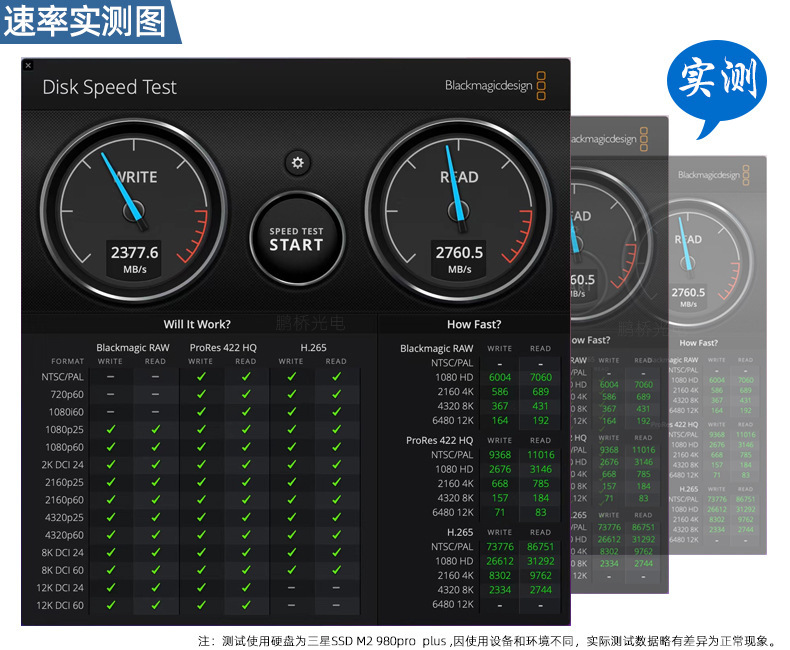This screenshot has width=790, height=650.
Task: Click ProRes 422 HQ 4320 8K write value 157
Action: tap(500, 498)
